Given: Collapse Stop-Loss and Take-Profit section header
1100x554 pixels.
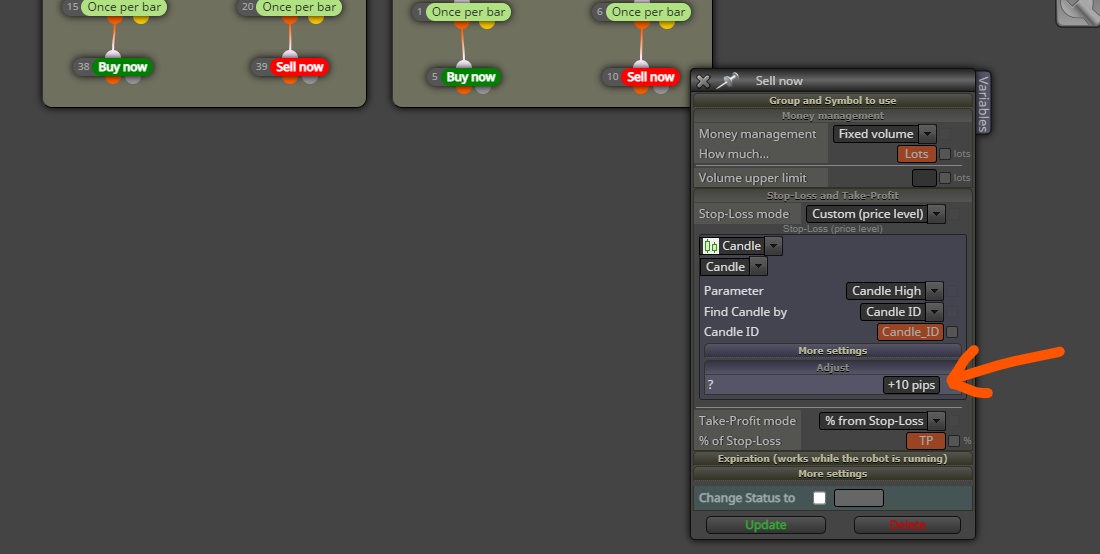Looking at the screenshot, I should pos(833,196).
